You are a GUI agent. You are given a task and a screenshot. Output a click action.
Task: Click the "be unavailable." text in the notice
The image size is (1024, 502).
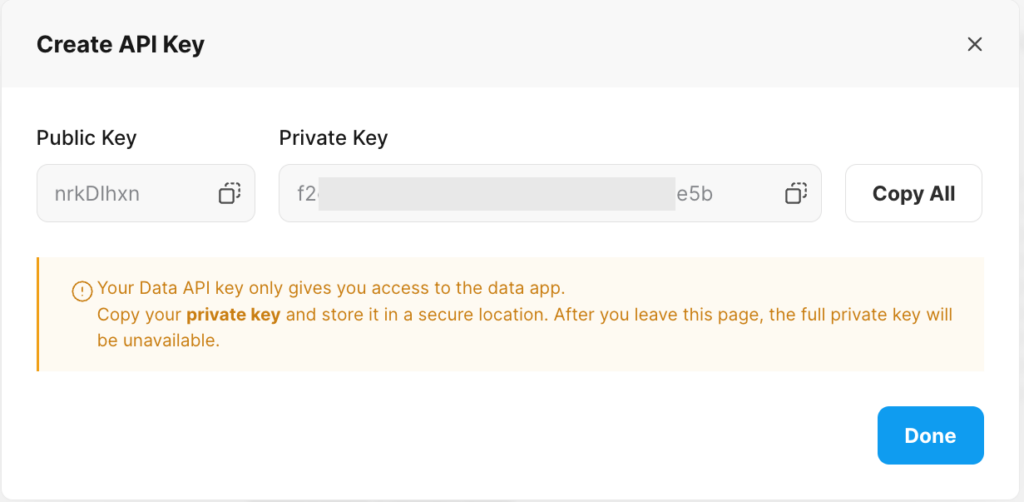(158, 341)
